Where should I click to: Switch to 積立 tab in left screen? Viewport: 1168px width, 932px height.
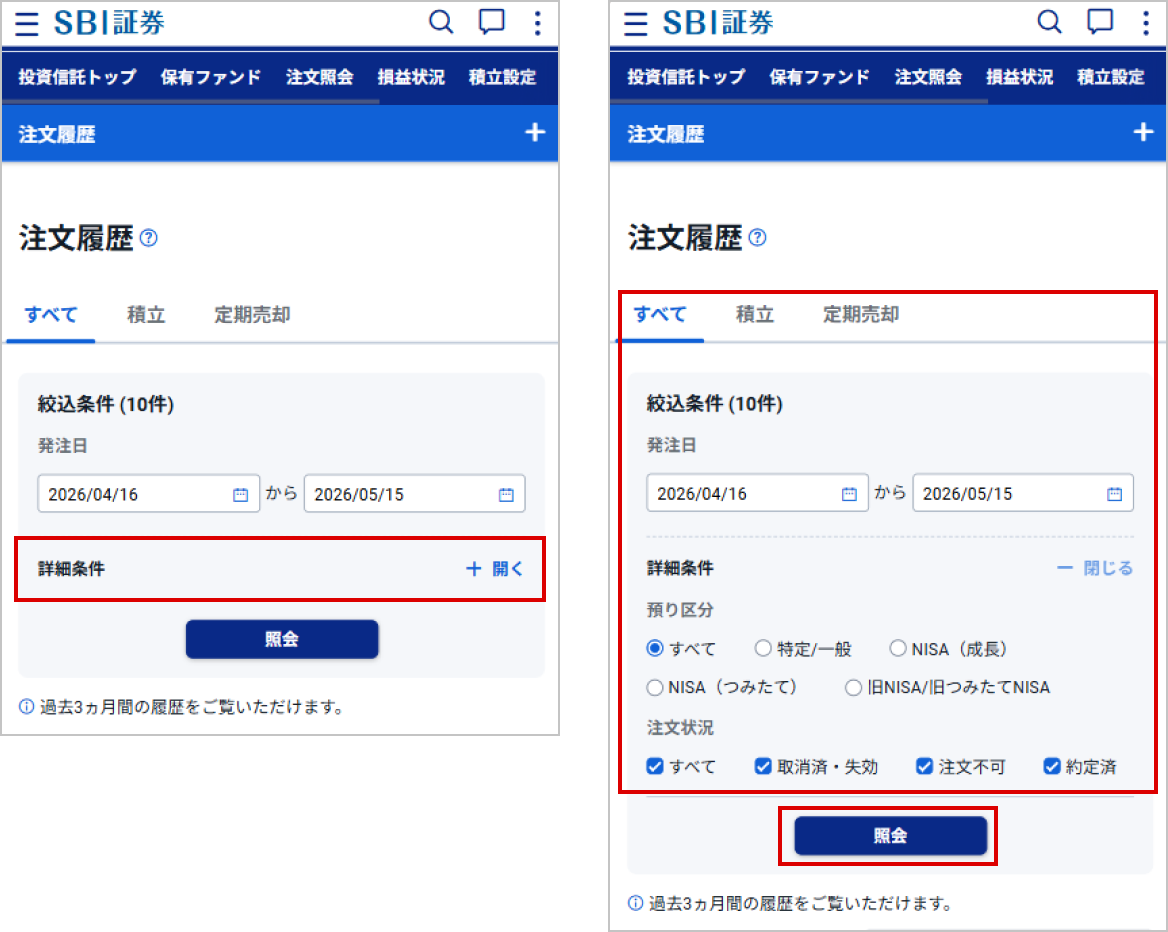click(x=146, y=315)
